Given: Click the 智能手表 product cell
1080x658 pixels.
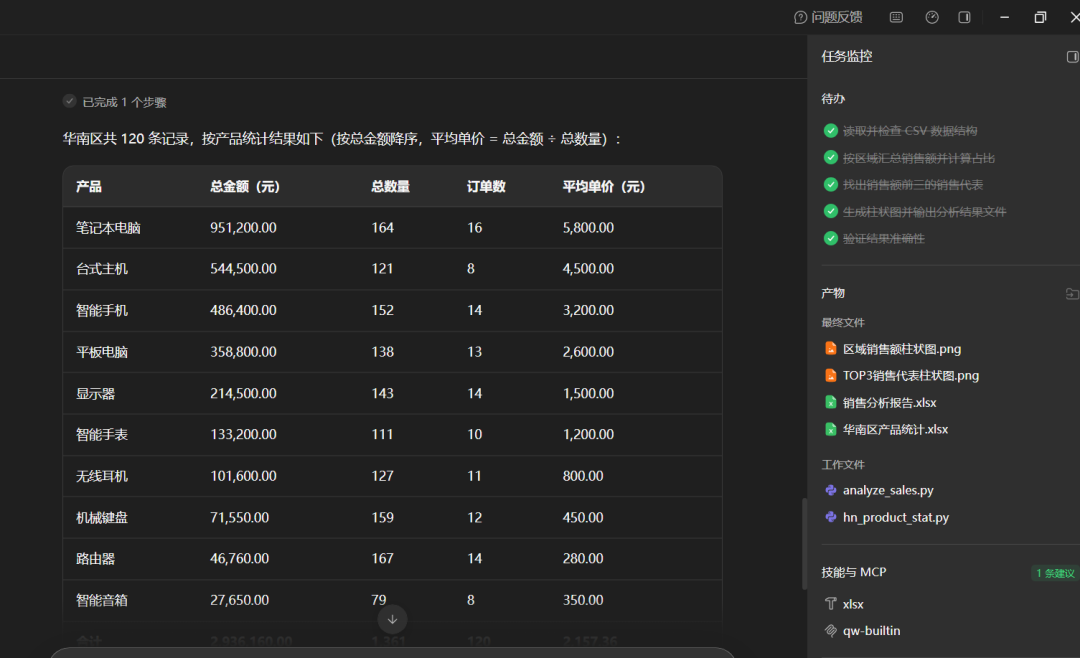Looking at the screenshot, I should [102, 435].
